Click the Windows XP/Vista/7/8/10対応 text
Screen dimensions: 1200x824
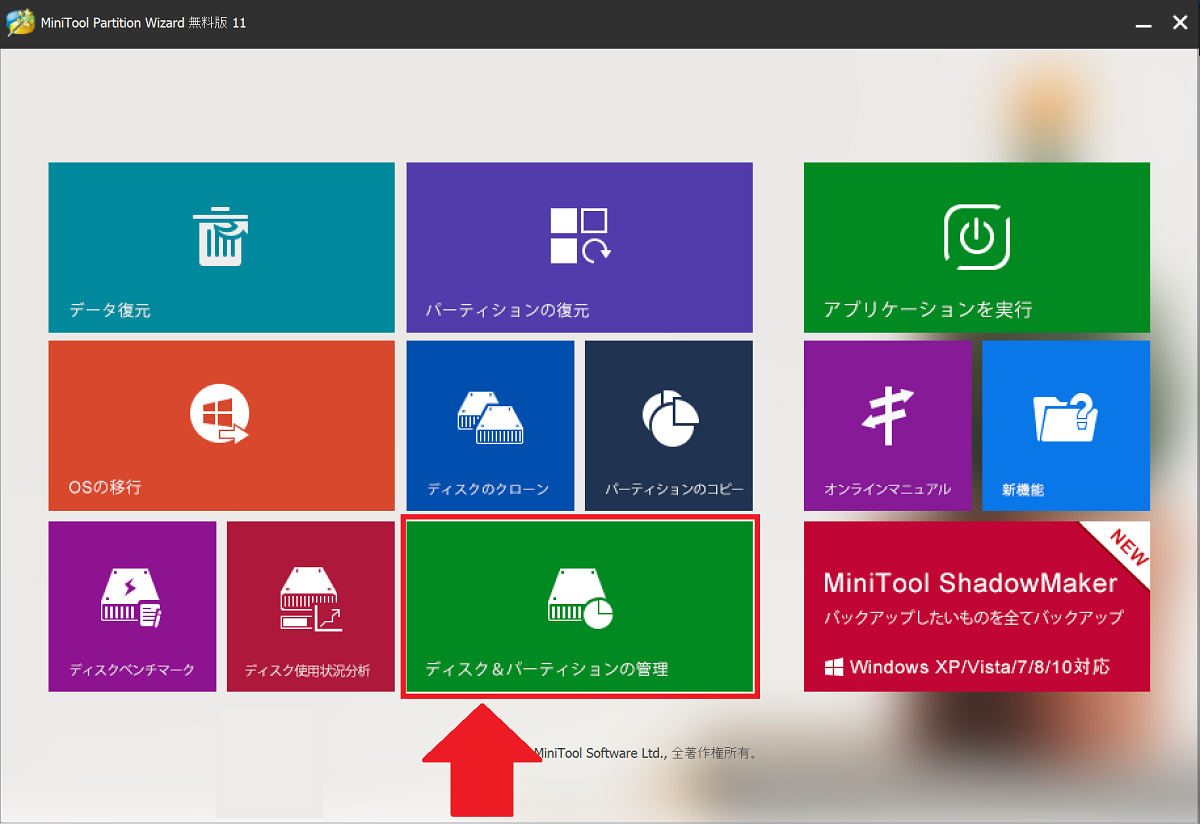click(x=980, y=666)
